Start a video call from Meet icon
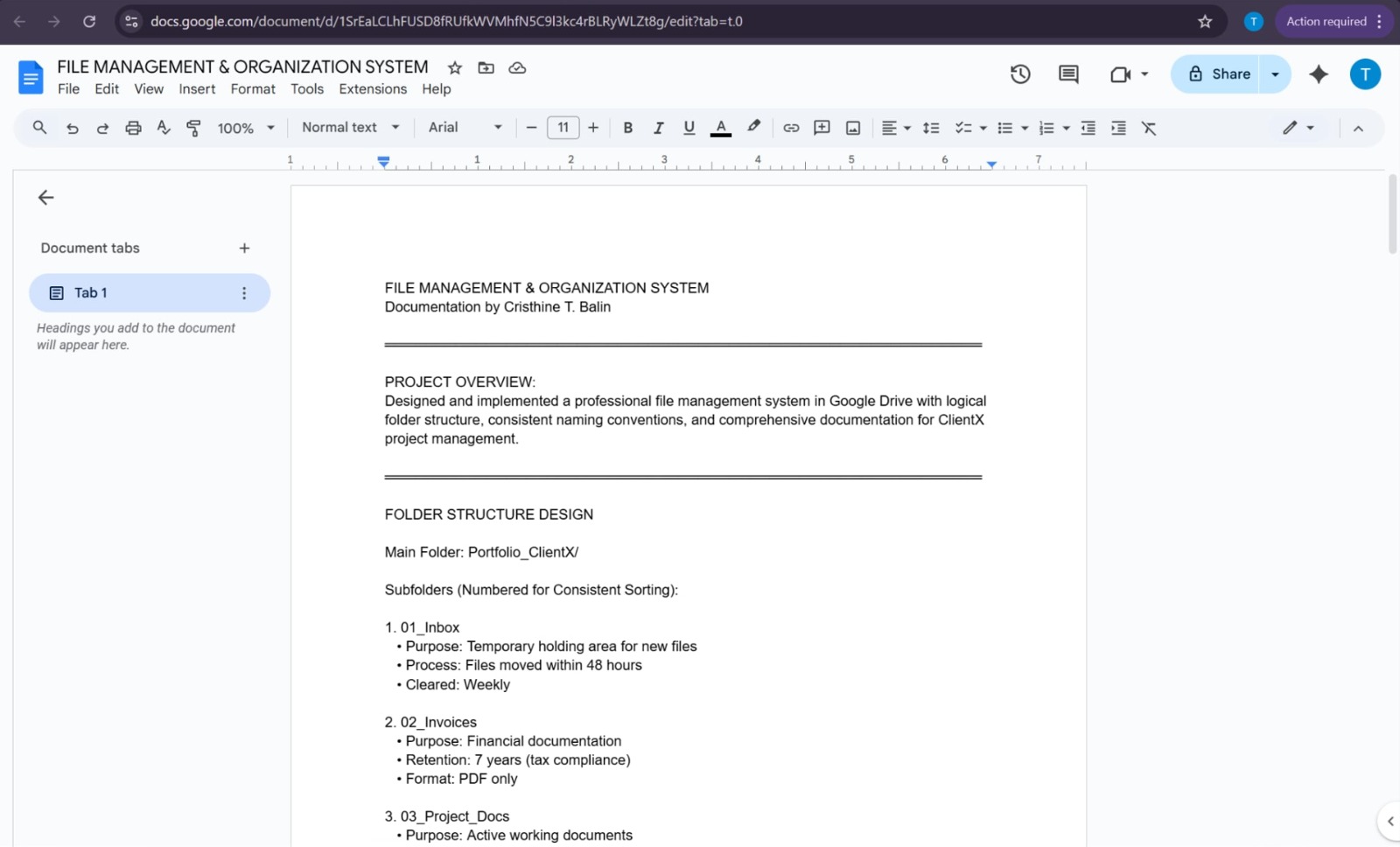The height and width of the screenshot is (847, 1400). 1121,74
